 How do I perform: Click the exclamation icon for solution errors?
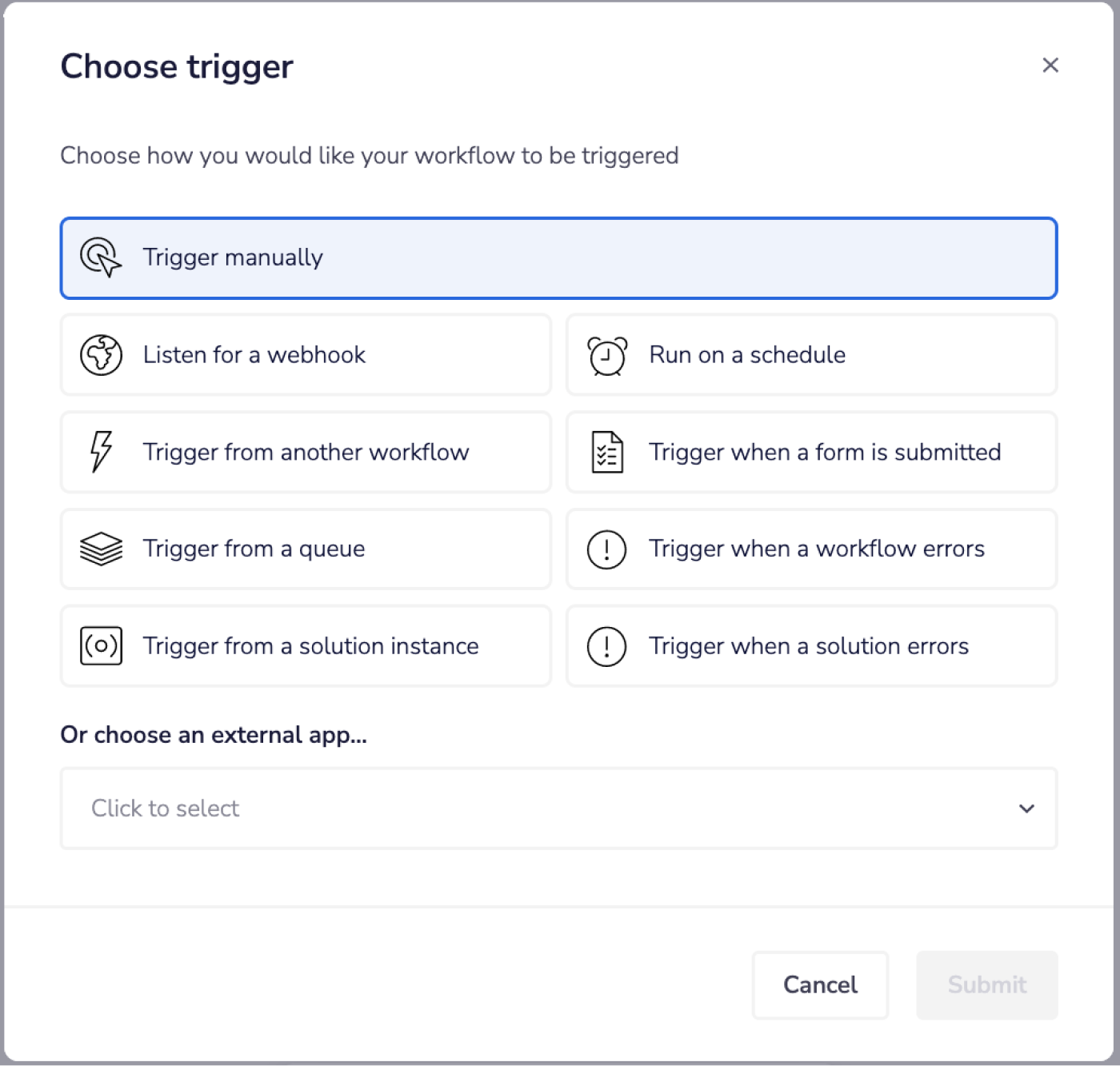click(607, 646)
